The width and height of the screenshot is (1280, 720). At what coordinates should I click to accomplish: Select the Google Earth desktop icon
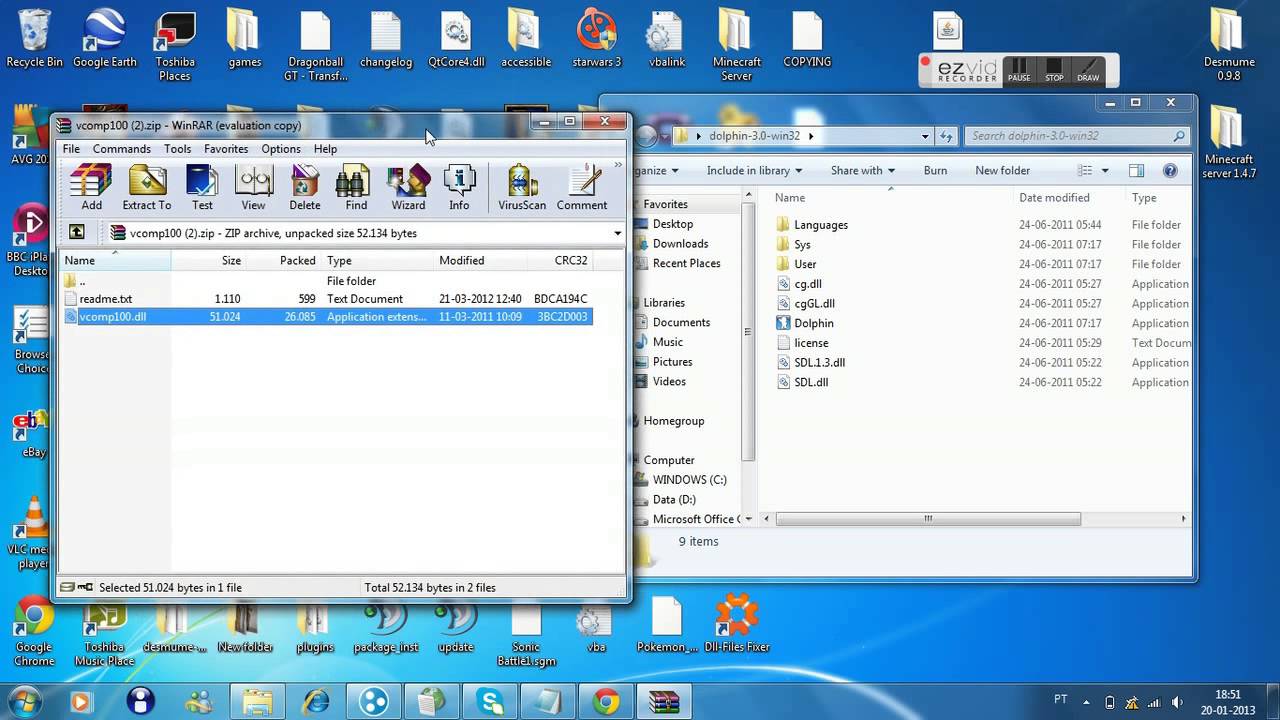pyautogui.click(x=104, y=39)
